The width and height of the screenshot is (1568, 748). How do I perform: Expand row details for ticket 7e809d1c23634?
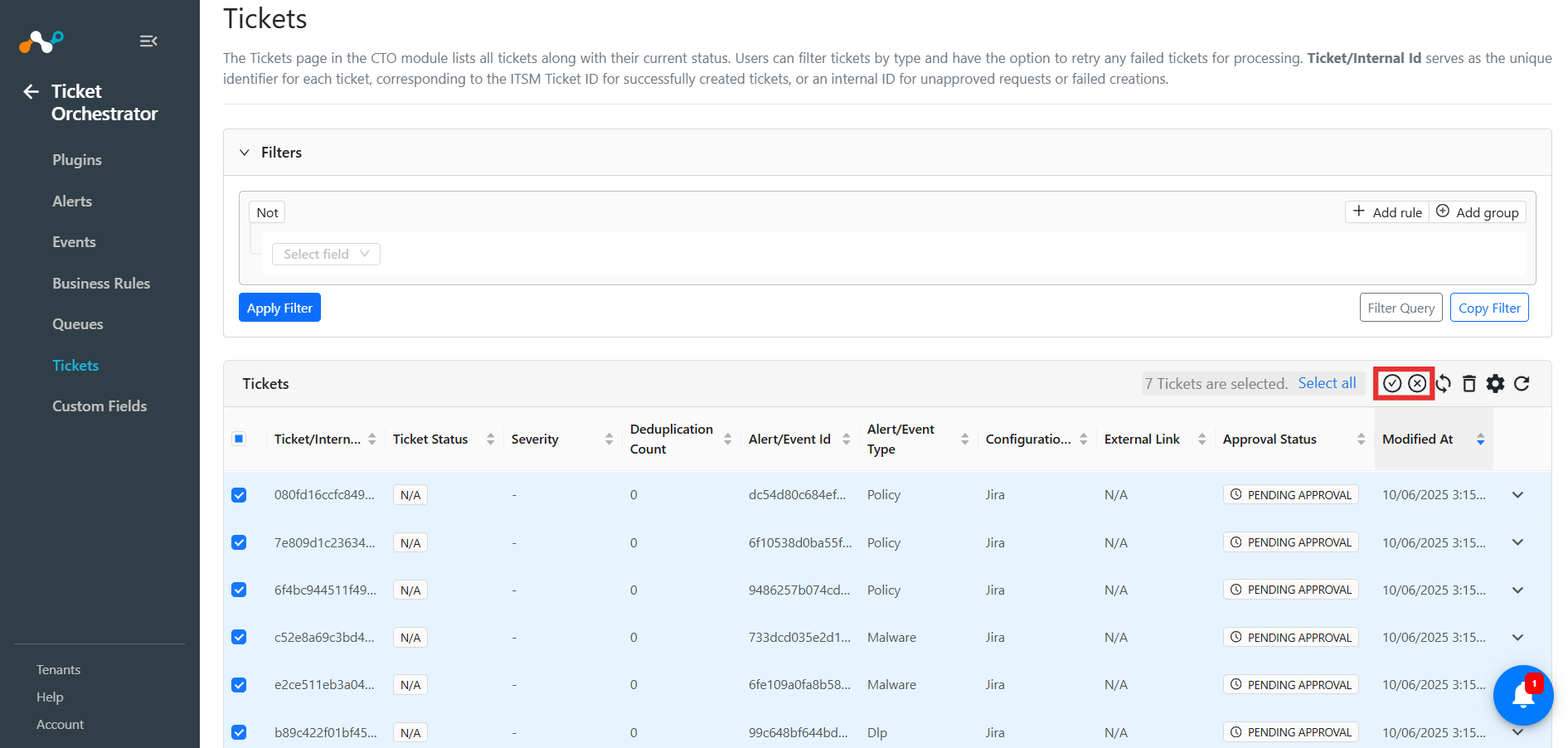[1517, 542]
